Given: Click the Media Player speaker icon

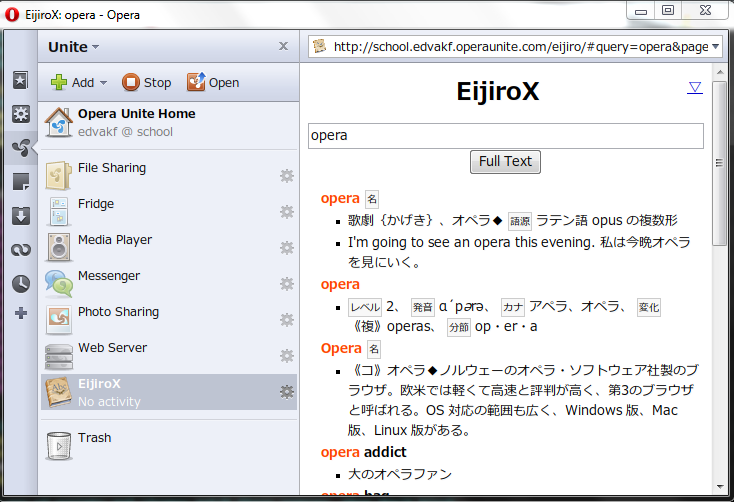Looking at the screenshot, I should click(59, 247).
